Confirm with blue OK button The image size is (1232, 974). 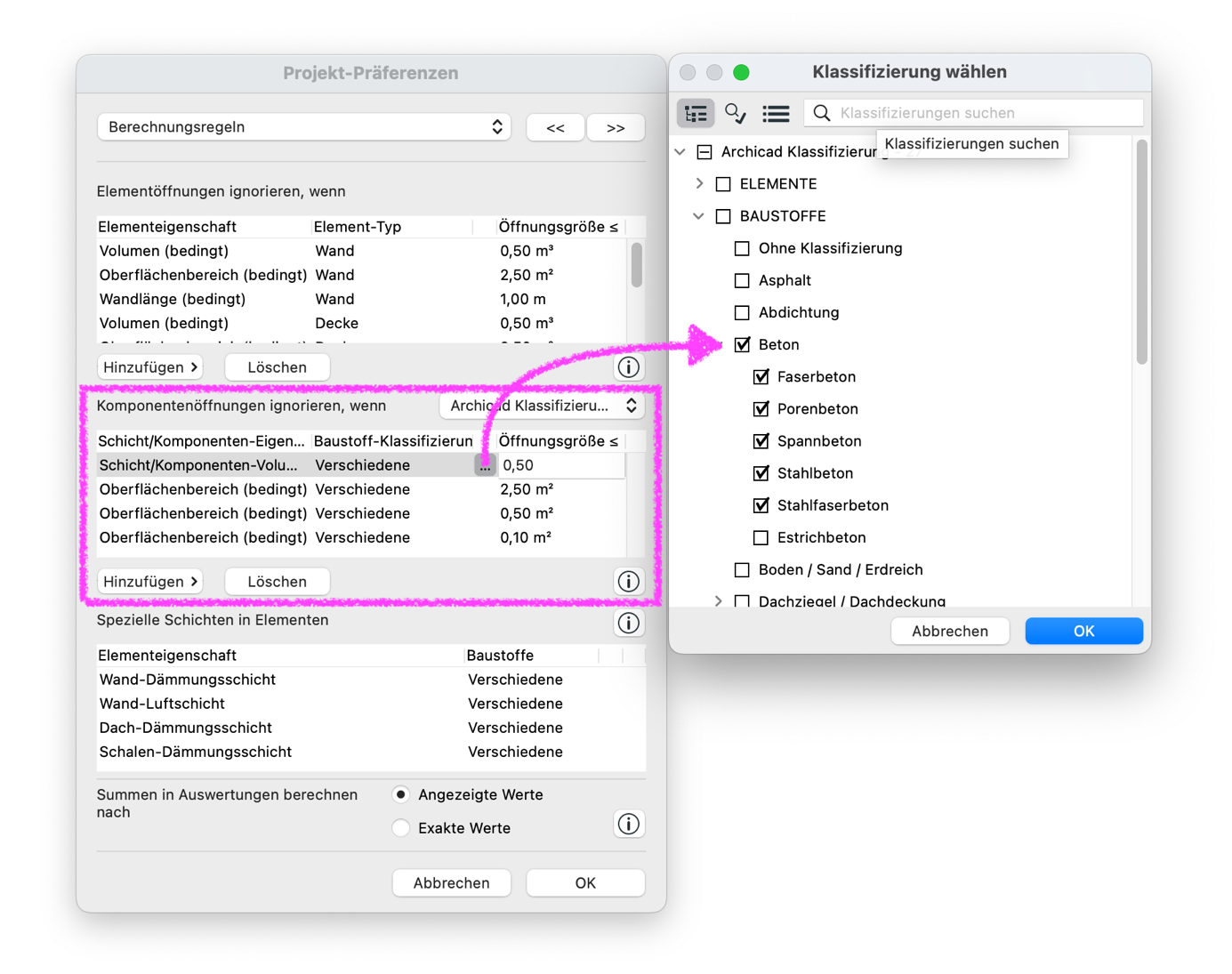(x=1083, y=631)
